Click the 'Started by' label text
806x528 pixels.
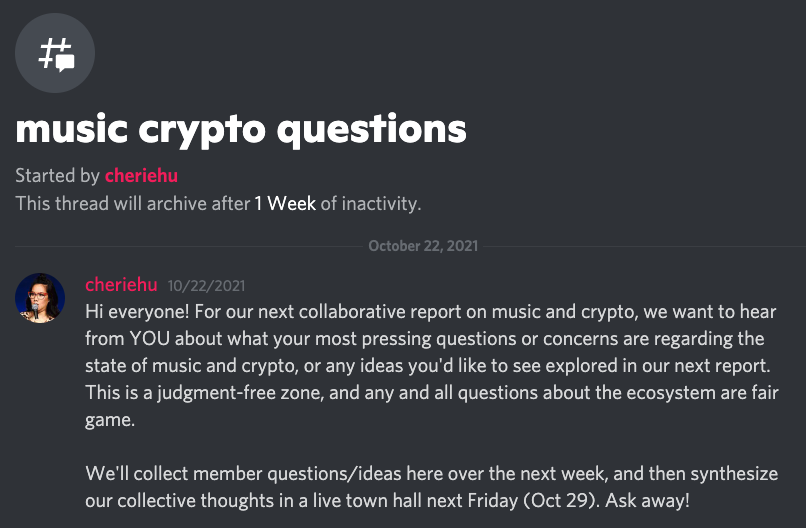[x=58, y=176]
